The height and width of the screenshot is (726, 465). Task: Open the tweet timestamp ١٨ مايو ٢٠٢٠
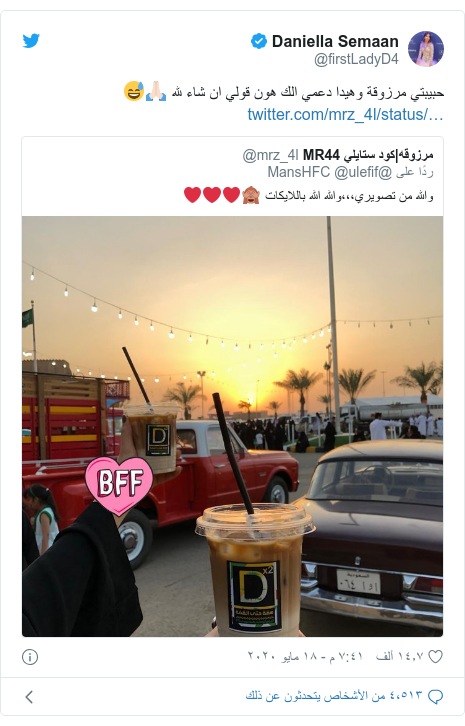click(x=305, y=657)
